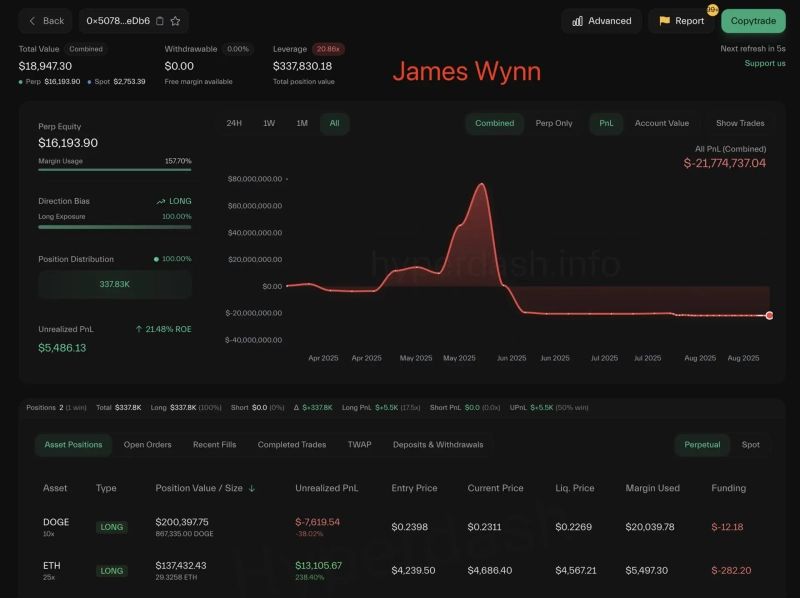Click the green up arrow next to 21.48% ROE
Screen dimensions: 800x598
[x=138, y=328]
